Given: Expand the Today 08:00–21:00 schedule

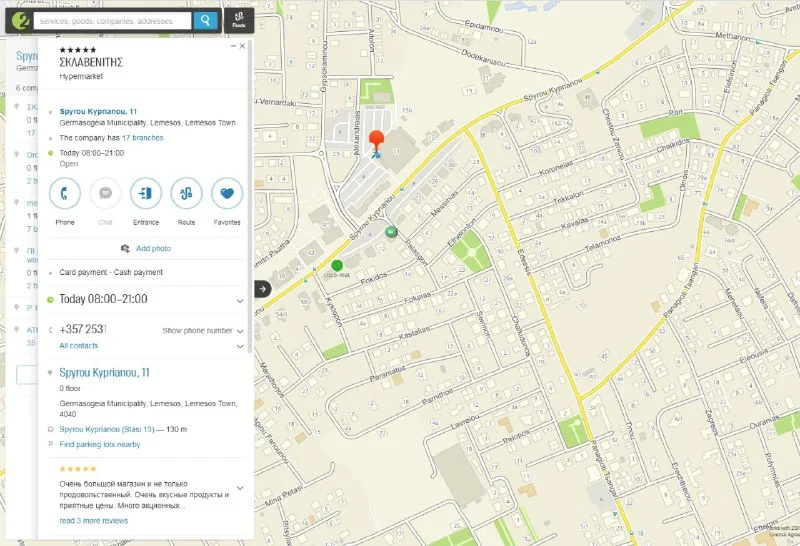Looking at the screenshot, I should coord(240,300).
